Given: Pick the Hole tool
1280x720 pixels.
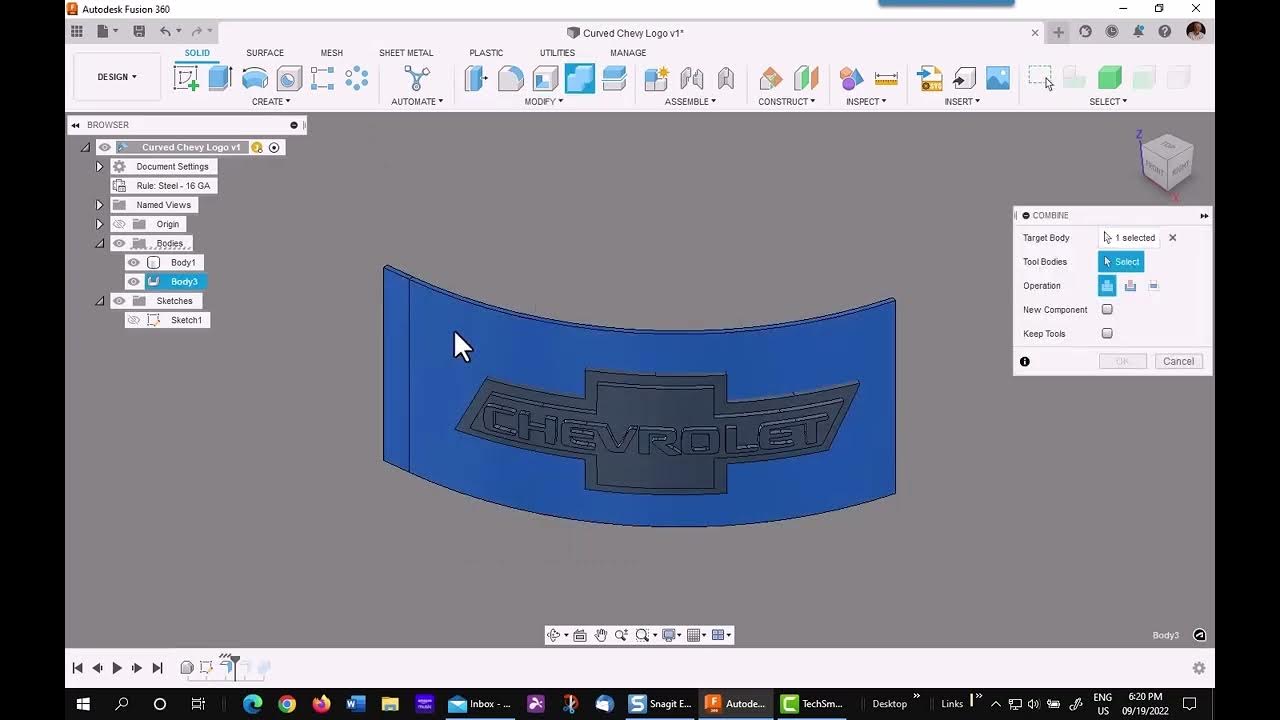Looking at the screenshot, I should click(289, 78).
